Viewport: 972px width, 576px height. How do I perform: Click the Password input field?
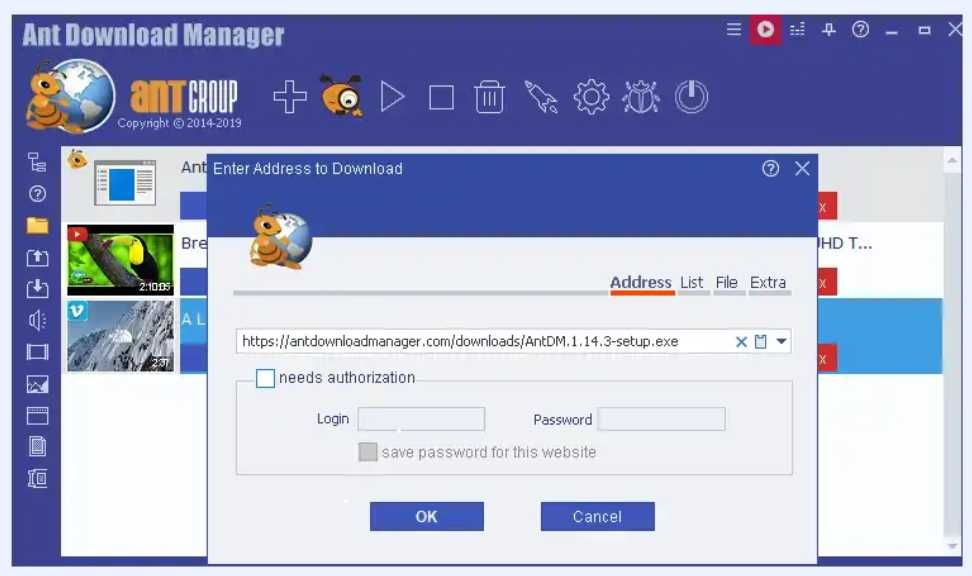click(x=661, y=419)
